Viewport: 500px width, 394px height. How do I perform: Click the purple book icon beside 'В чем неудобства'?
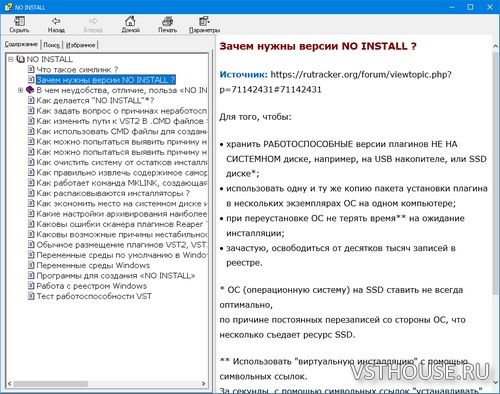[30, 90]
